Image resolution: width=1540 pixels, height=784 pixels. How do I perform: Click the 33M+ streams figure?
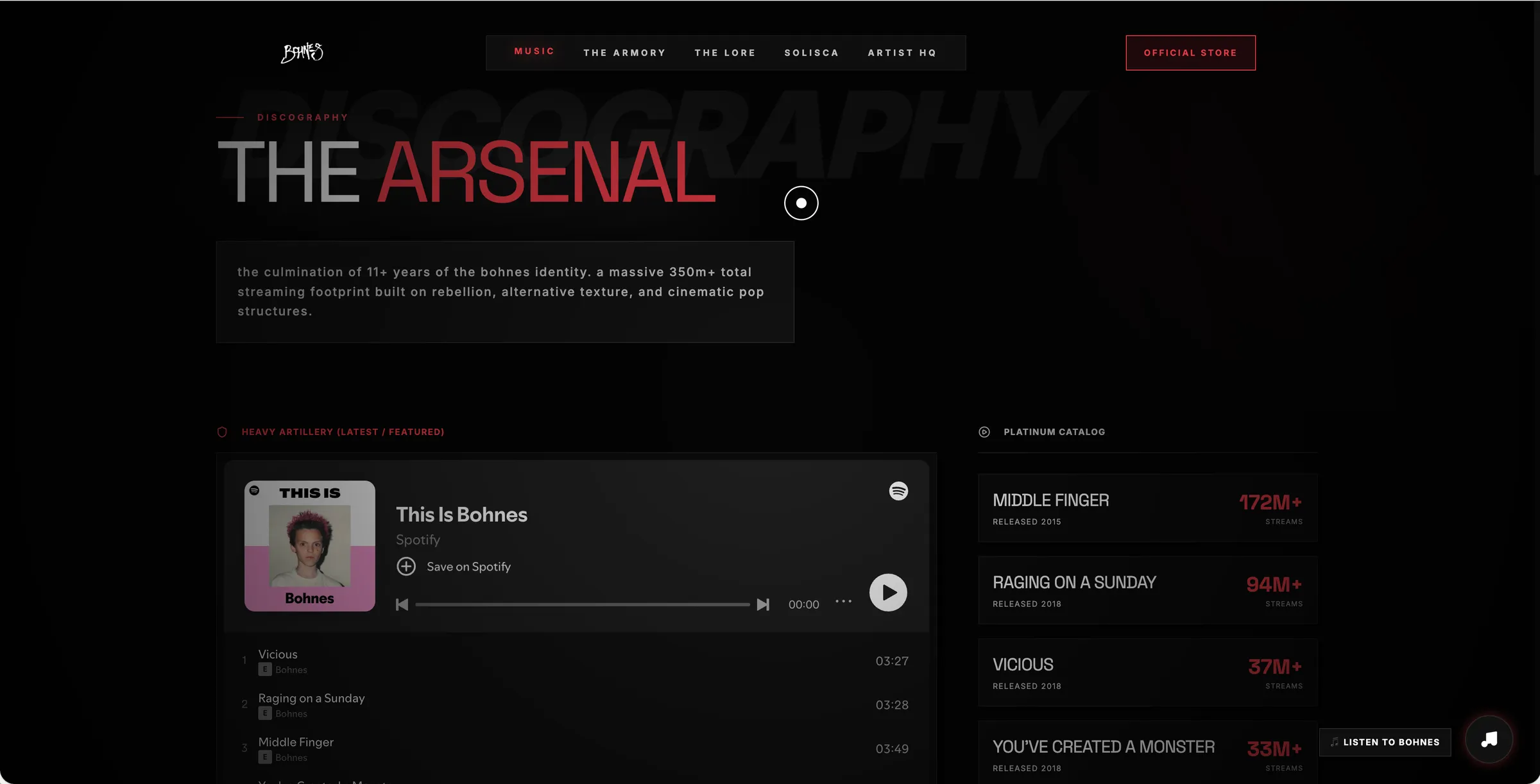point(1274,749)
